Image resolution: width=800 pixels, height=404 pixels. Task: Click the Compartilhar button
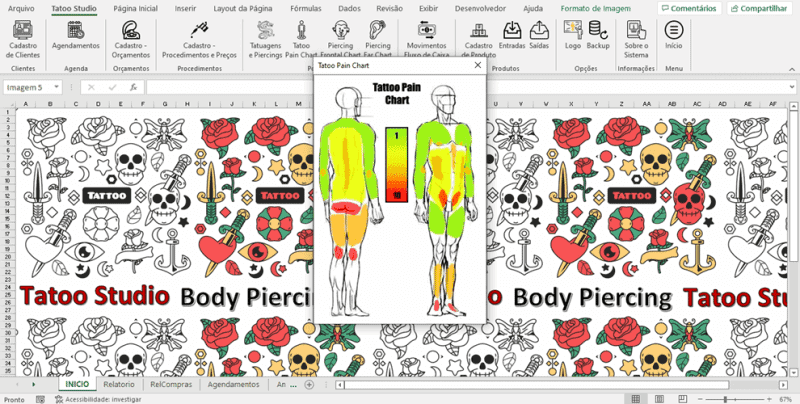click(759, 8)
